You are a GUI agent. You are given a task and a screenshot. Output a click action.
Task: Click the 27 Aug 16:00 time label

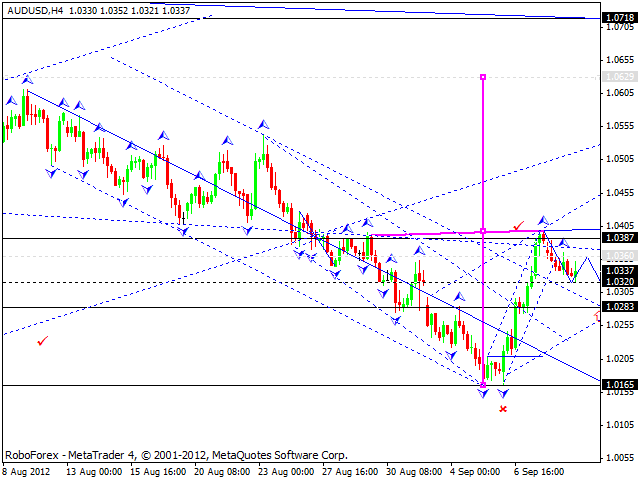(x=351, y=472)
